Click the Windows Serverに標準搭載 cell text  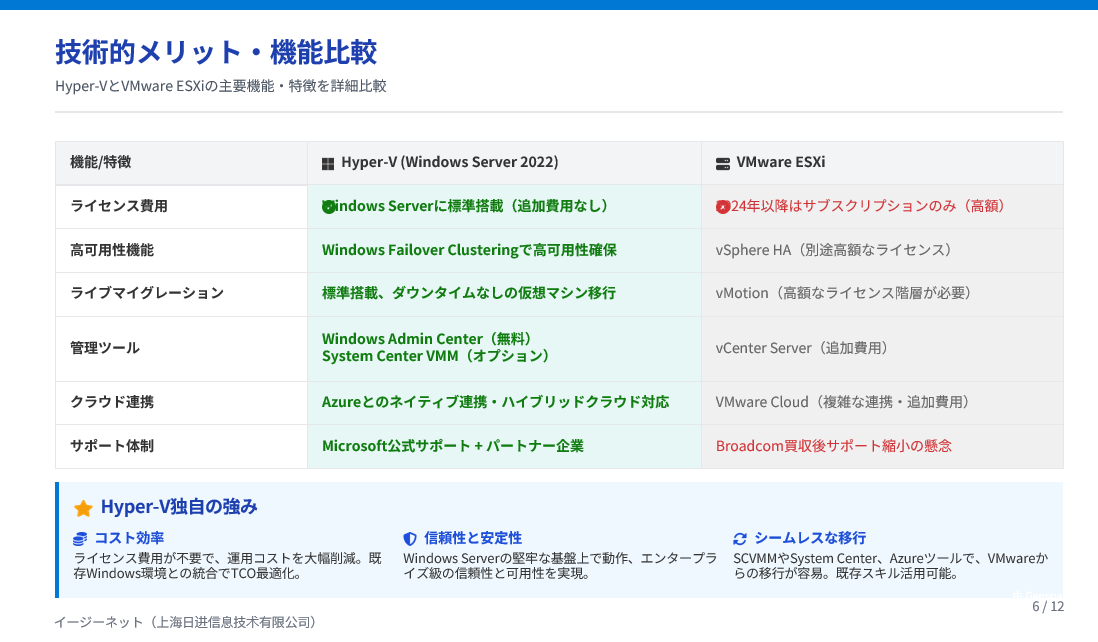pyautogui.click(x=465, y=207)
